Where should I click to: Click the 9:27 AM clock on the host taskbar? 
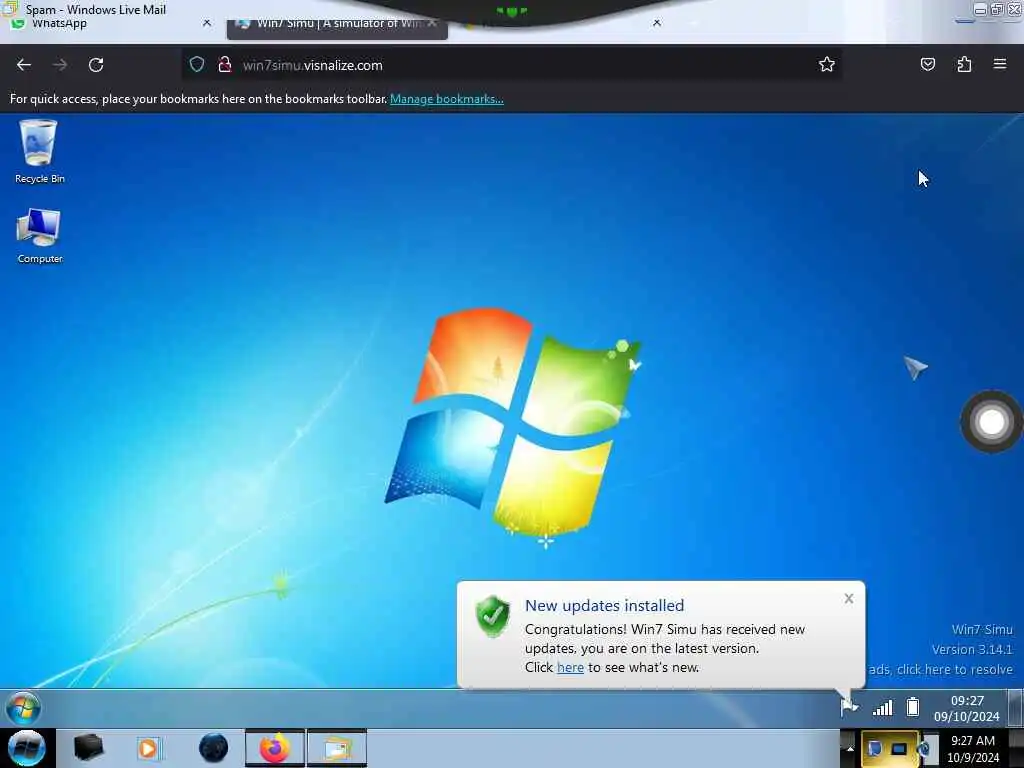click(973, 749)
